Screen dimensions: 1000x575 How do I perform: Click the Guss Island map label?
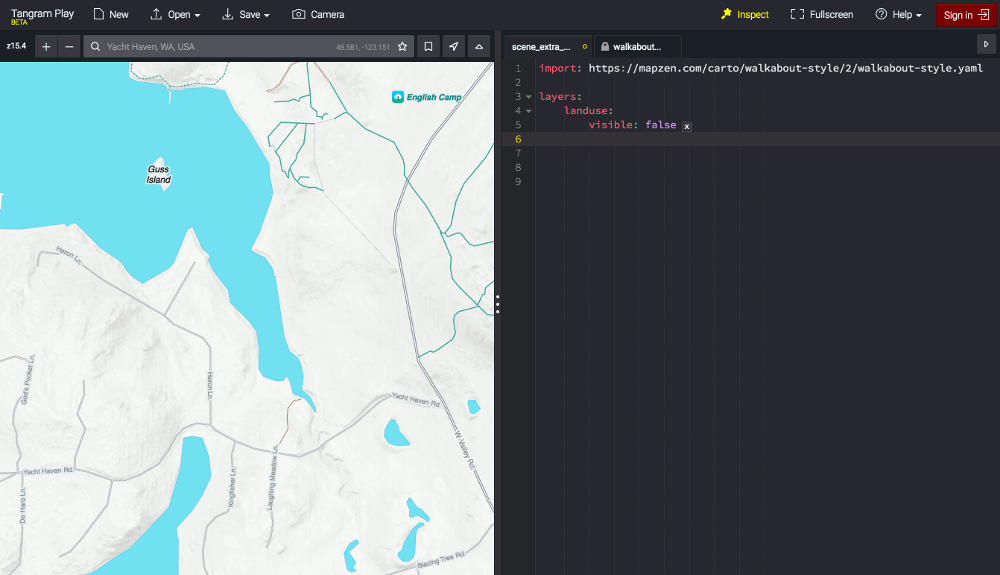coord(158,174)
